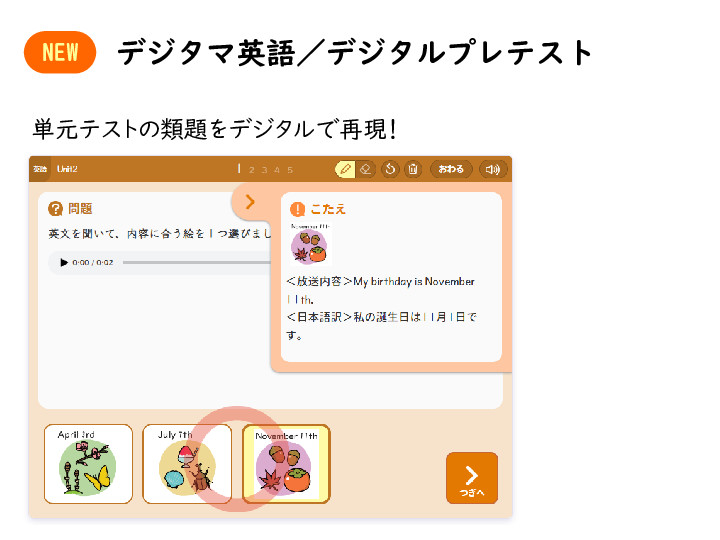Click the undo arrow icon
Screen dimensions: 720x540
390,169
